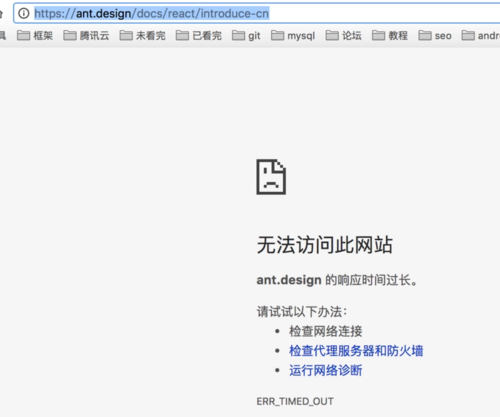
Task: Click the 无法访问此网站 heading
Action: [x=325, y=245]
